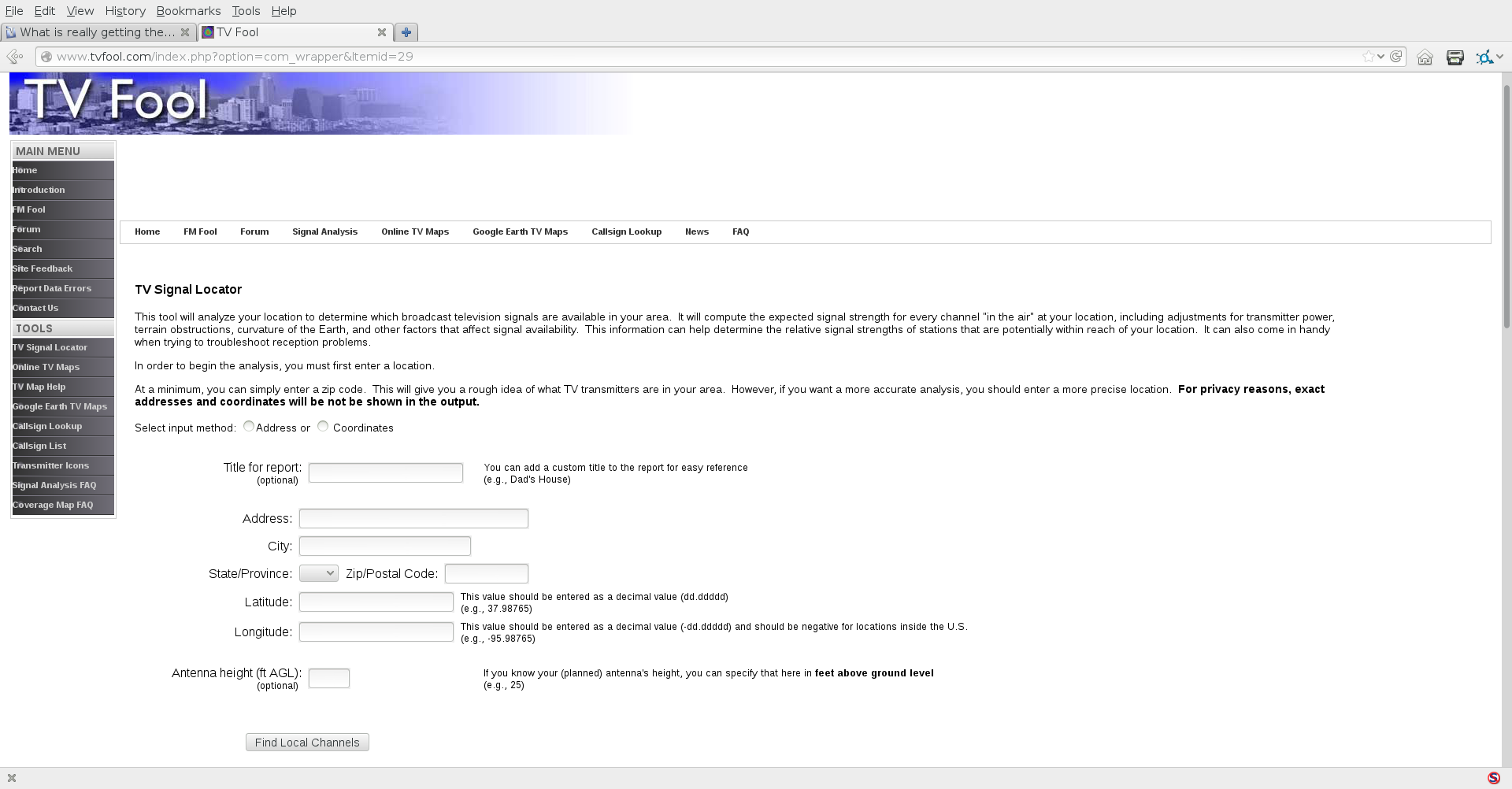This screenshot has height=789, width=1512.
Task: Close the status bar with the X icon
Action: 12,778
